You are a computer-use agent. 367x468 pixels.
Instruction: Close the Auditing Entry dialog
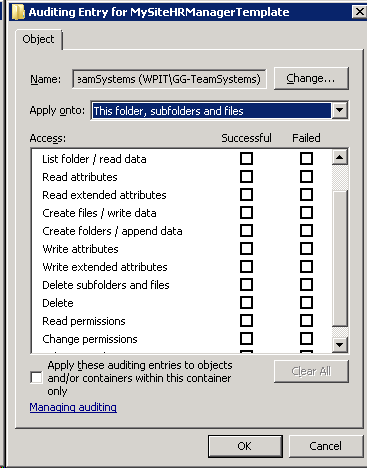(359, 12)
